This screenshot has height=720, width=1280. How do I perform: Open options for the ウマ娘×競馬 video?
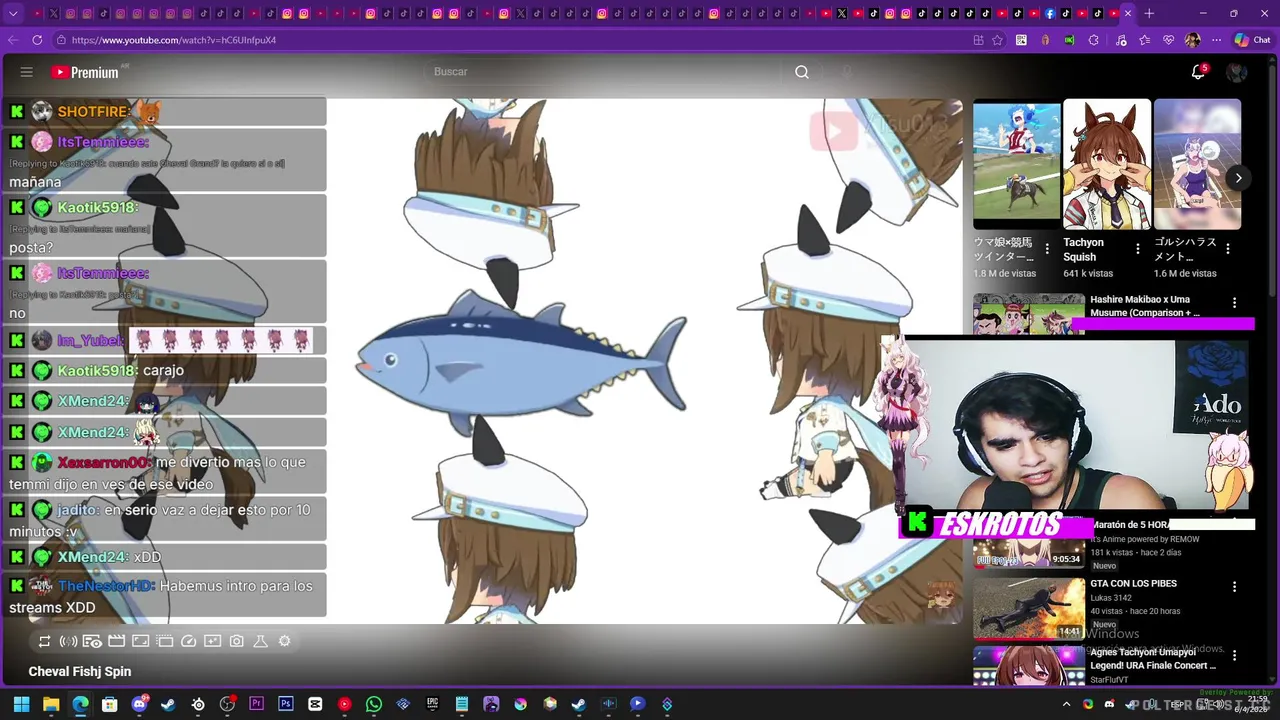pos(1047,249)
